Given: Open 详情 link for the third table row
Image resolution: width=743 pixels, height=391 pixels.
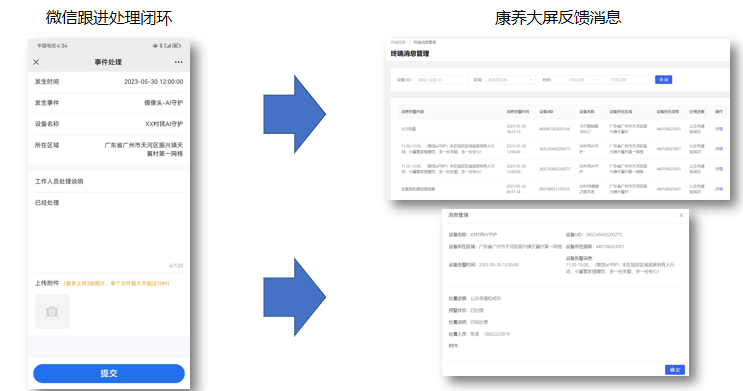Looking at the screenshot, I should click(x=719, y=169).
